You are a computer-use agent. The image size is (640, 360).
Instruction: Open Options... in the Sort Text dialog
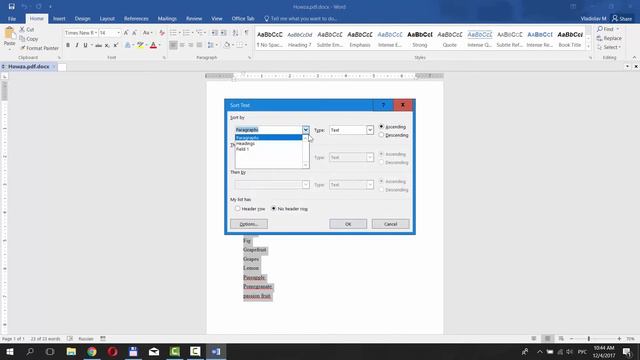click(x=249, y=224)
